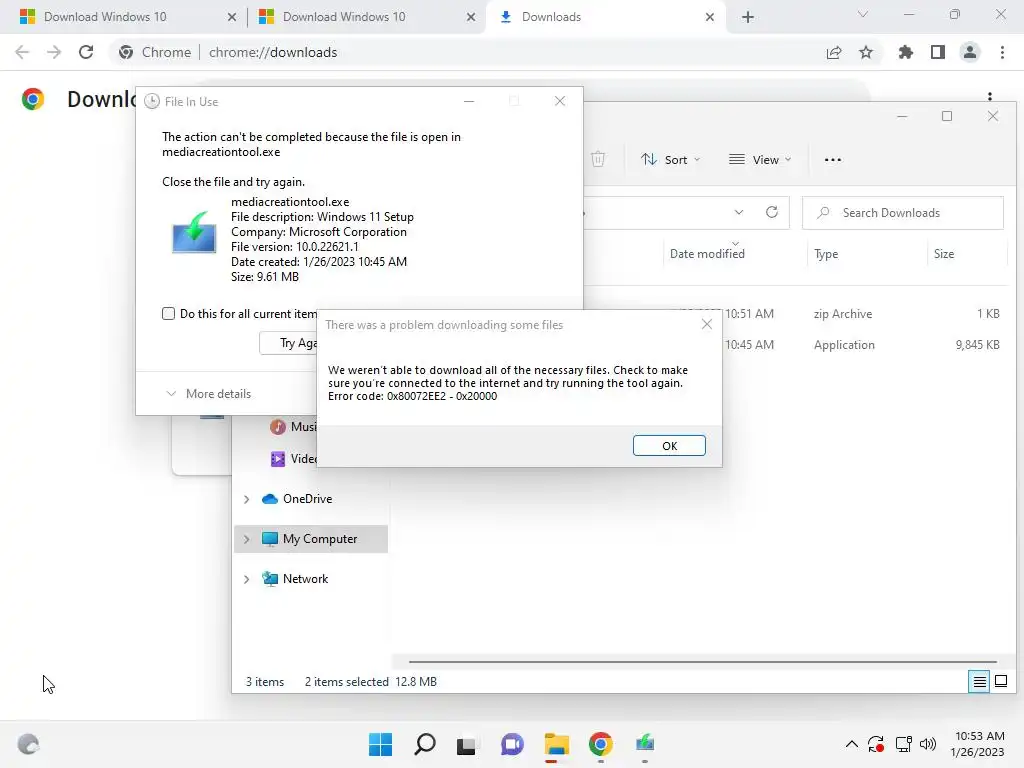Screen dimensions: 1024x768
Task: Toggle Chrome side panel icon
Action: pos(938,52)
